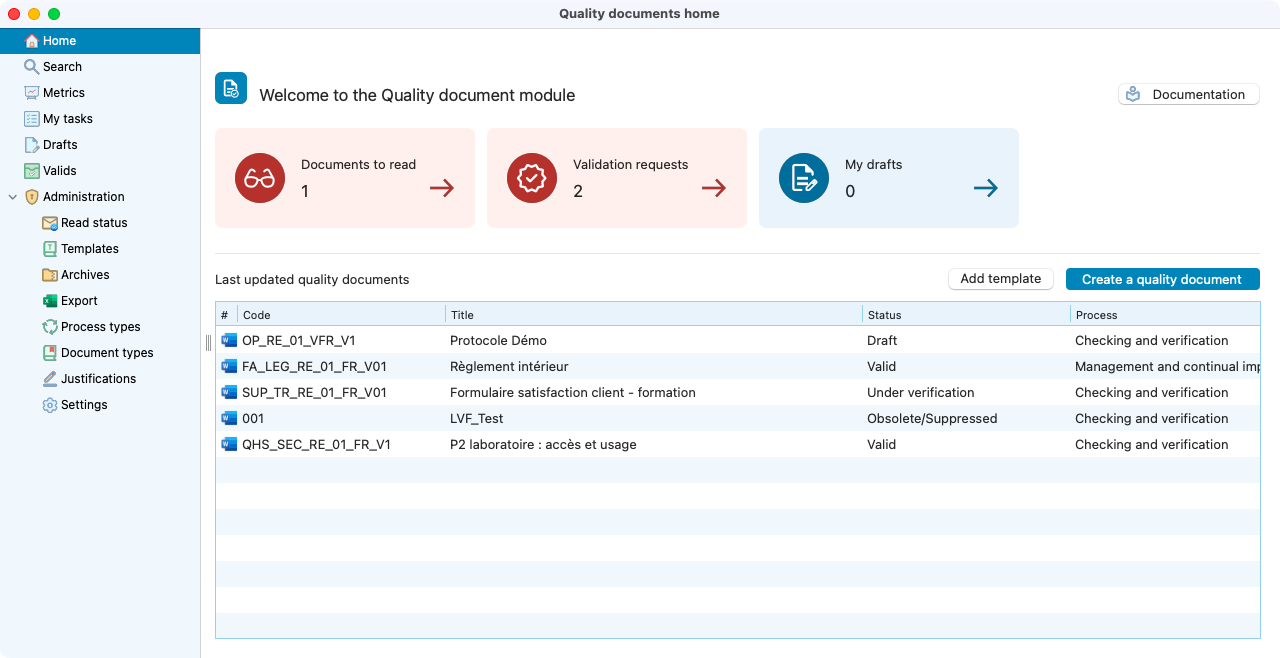Screen dimensions: 1280x658
Task: Click the Obsolete/Suppressed status cell
Action: tap(932, 418)
